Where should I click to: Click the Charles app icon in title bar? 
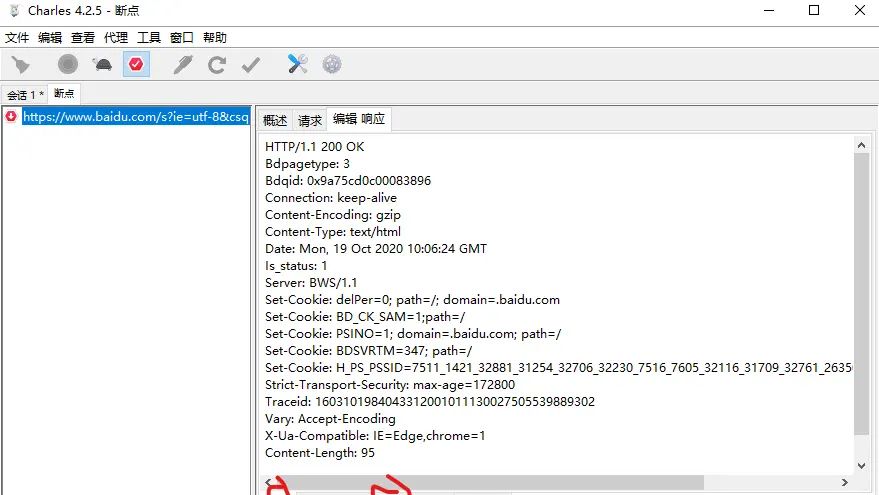[15, 11]
